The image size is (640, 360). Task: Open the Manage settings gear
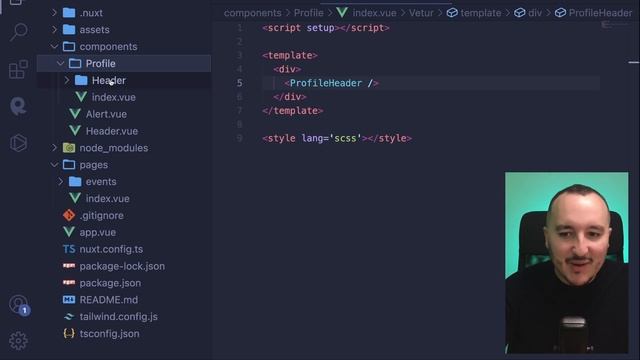click(18, 340)
